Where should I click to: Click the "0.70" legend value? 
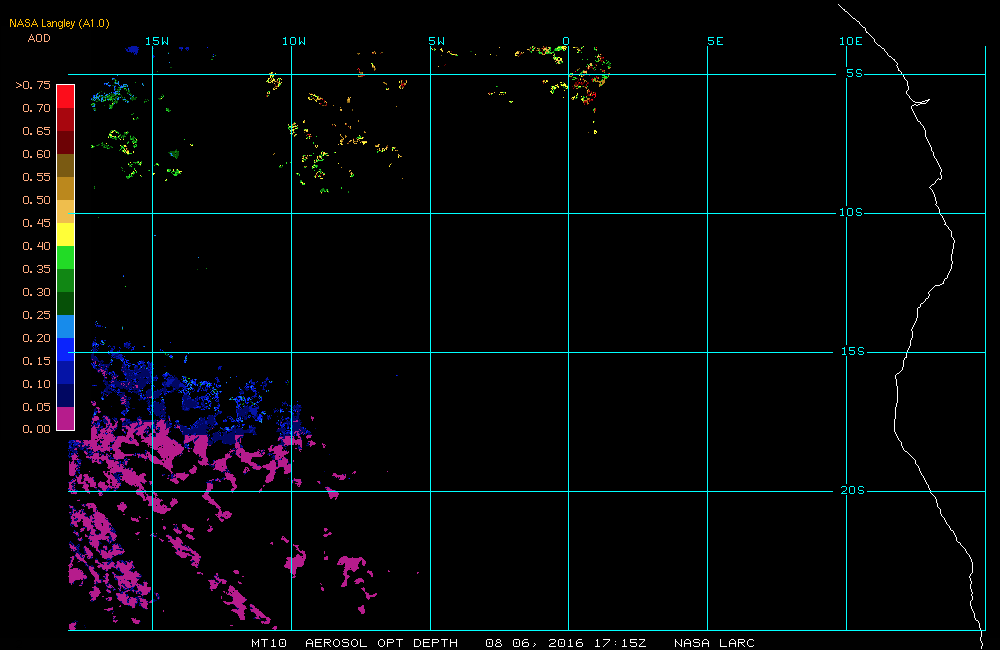pyautogui.click(x=36, y=108)
